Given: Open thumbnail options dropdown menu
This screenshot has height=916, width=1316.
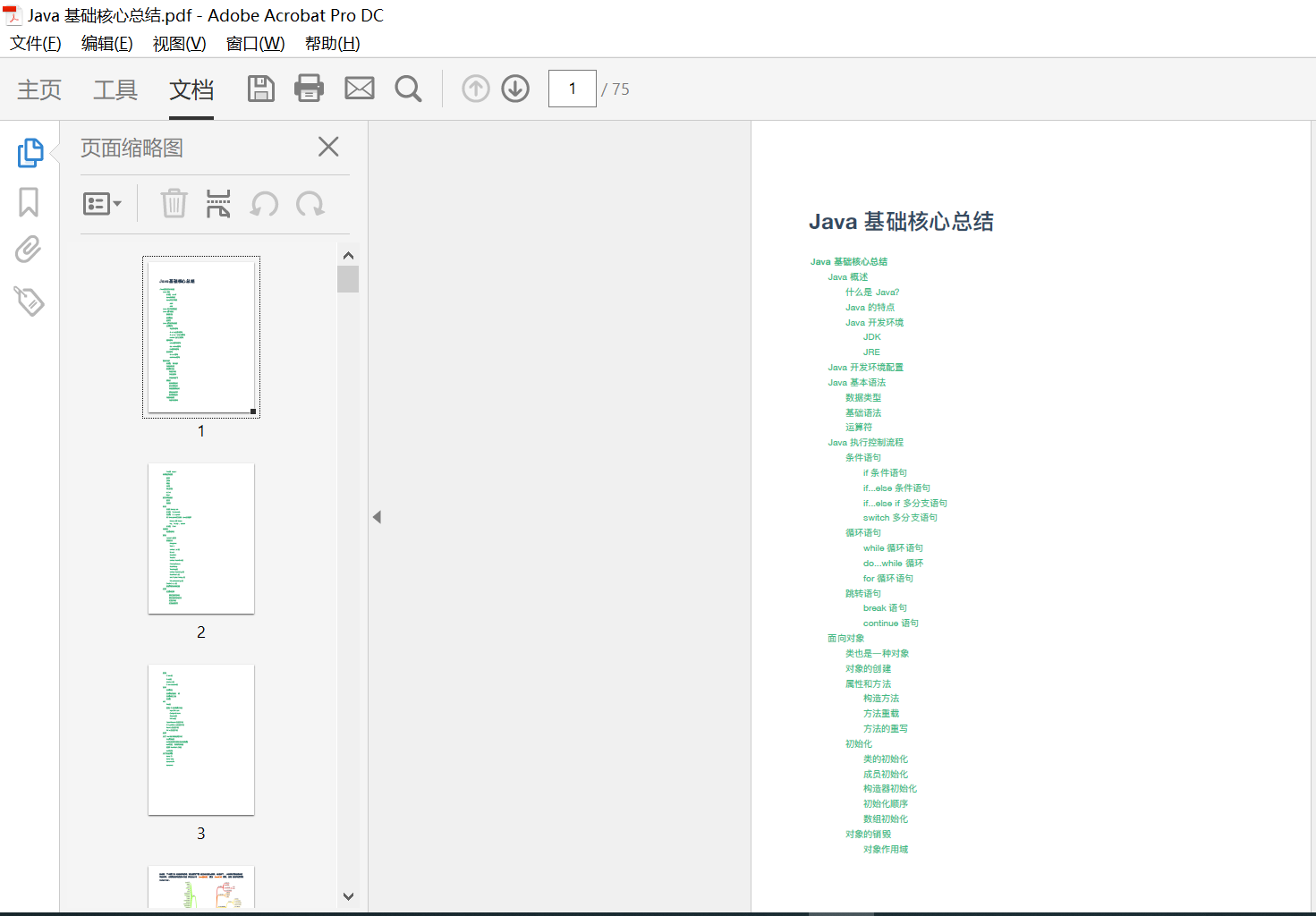Looking at the screenshot, I should tap(102, 204).
